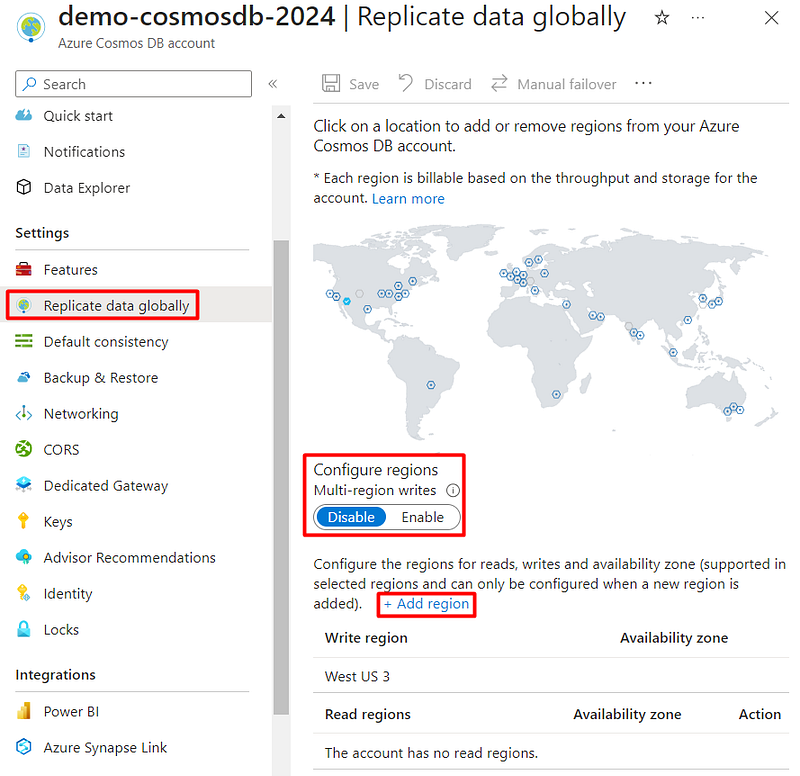Click the Dedicated Gateway icon
The image size is (800, 776).
(23, 485)
